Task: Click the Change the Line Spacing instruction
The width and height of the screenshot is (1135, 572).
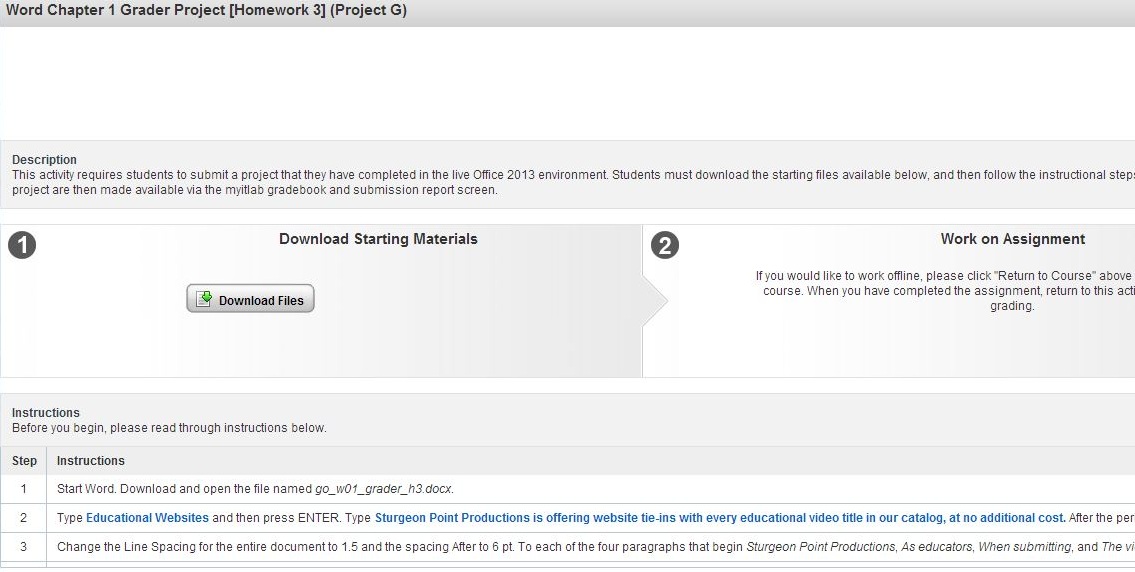Action: [x=400, y=547]
